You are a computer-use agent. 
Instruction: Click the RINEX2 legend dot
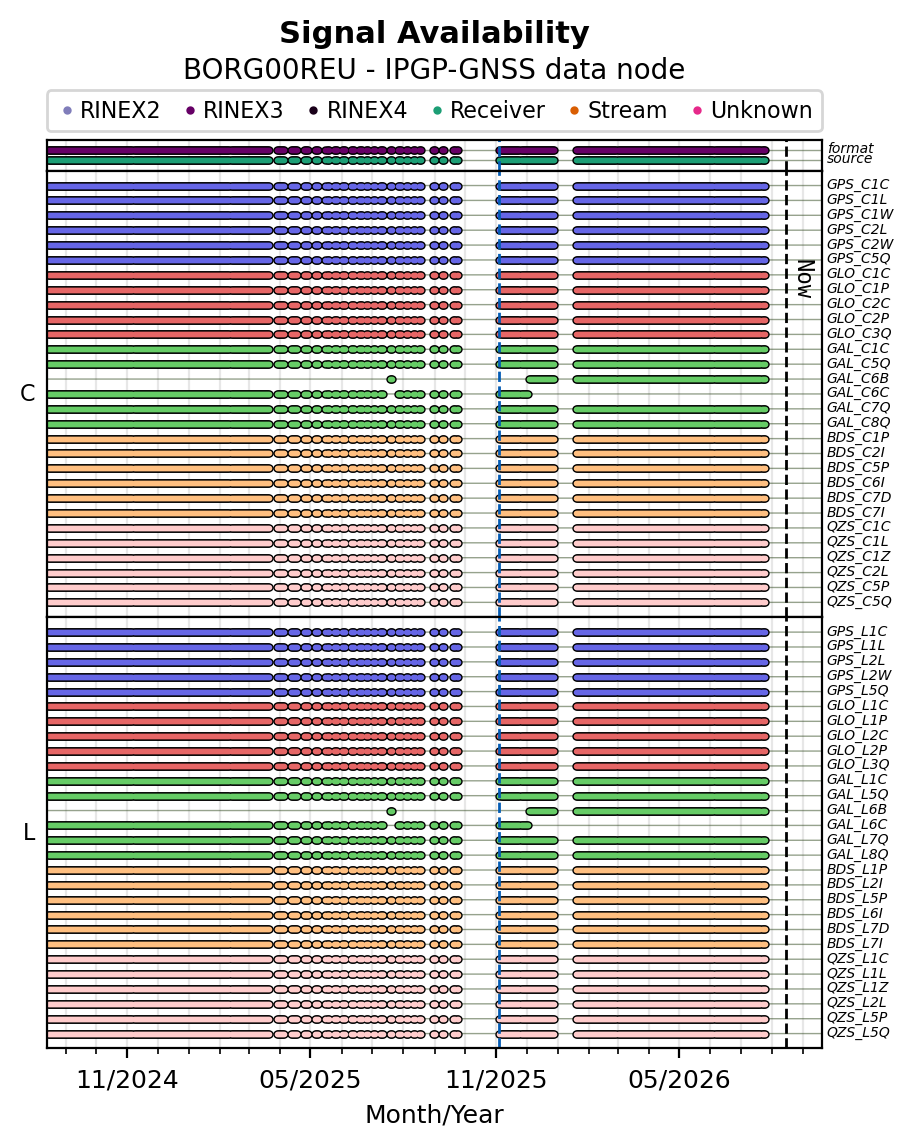(68, 111)
